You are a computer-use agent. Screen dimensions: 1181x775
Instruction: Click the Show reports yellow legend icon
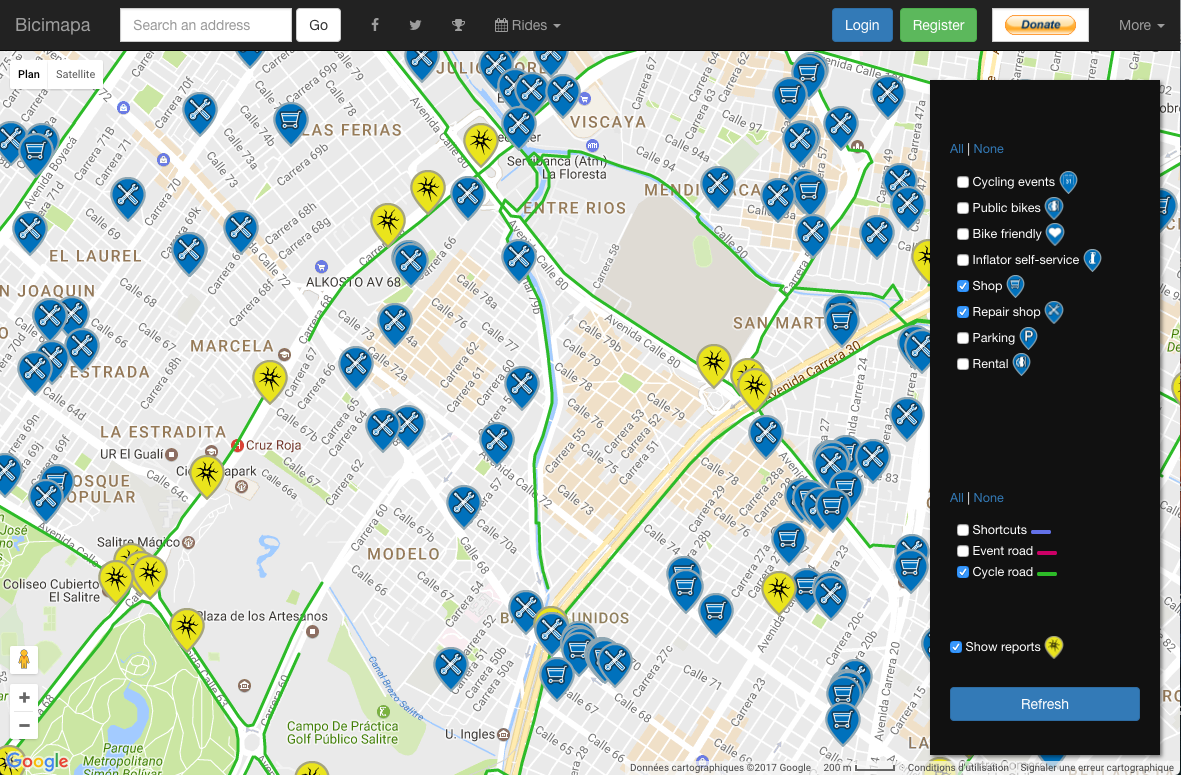coord(1054,646)
